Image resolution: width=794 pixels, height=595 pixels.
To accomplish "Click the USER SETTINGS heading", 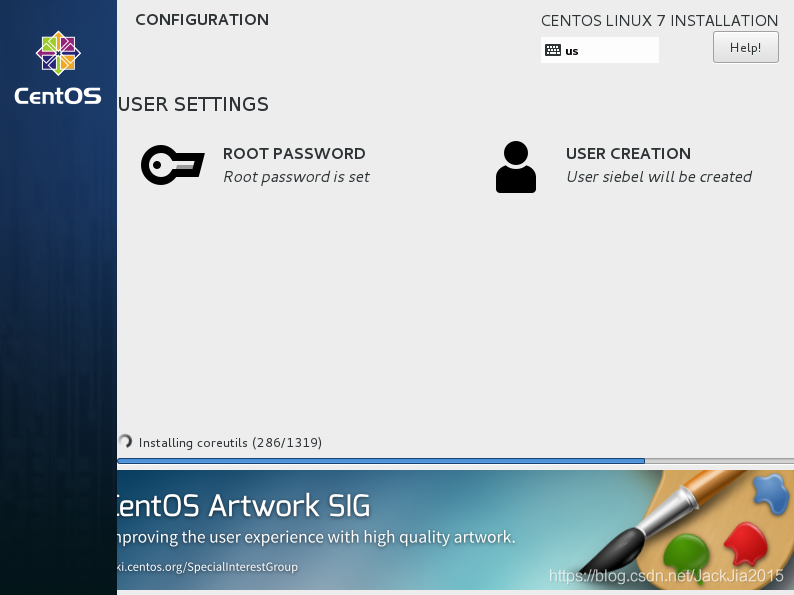I will pyautogui.click(x=193, y=104).
